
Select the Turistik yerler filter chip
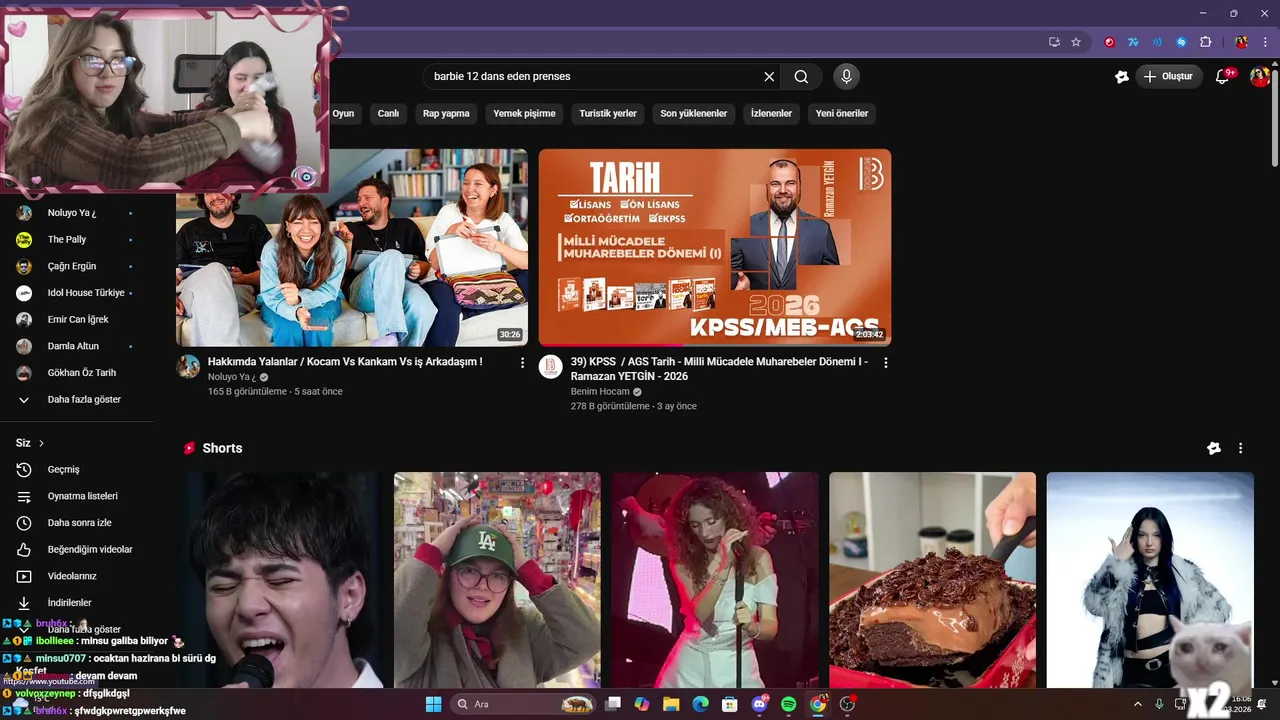coord(608,113)
